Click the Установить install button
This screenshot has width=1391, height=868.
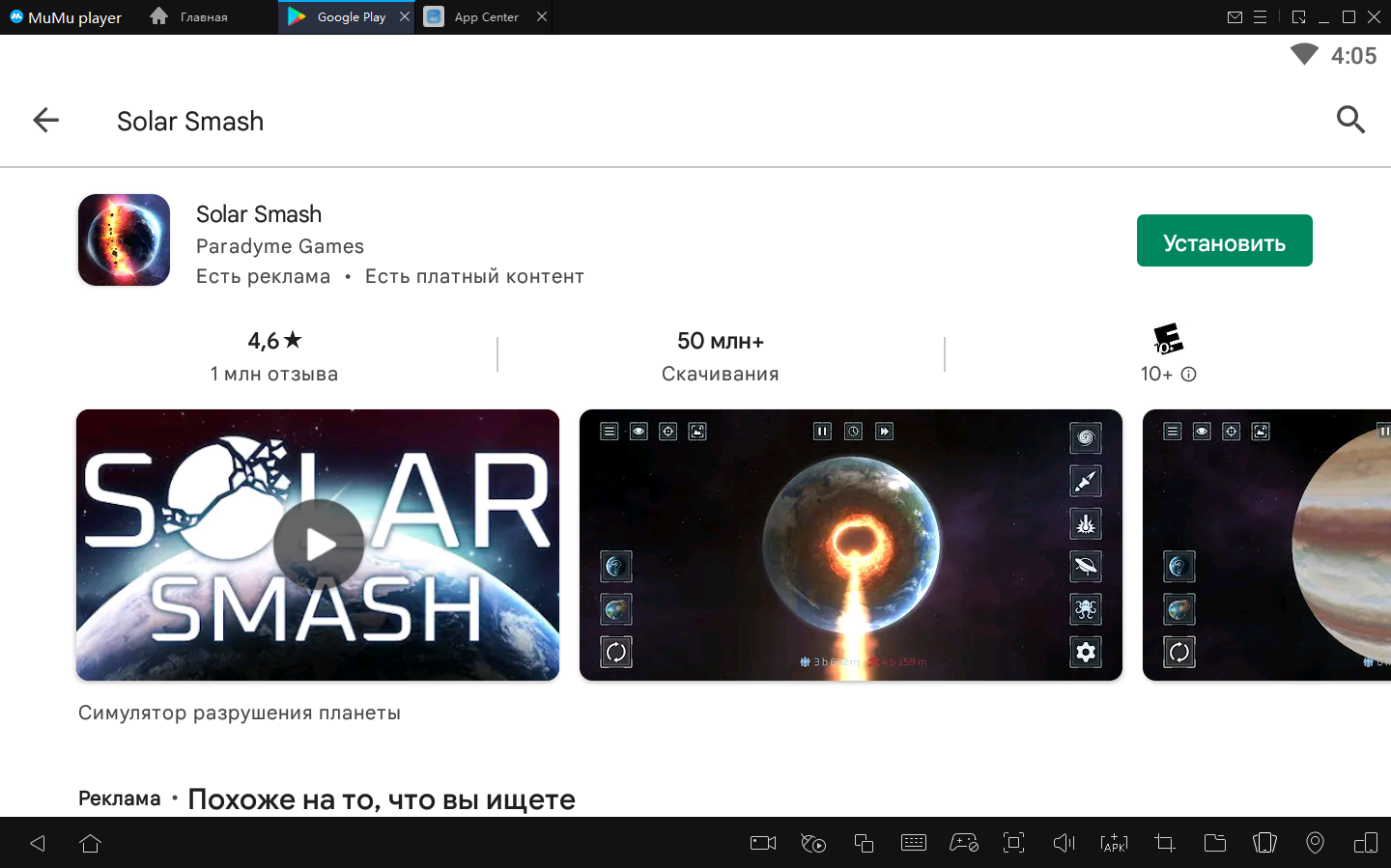(x=1224, y=240)
